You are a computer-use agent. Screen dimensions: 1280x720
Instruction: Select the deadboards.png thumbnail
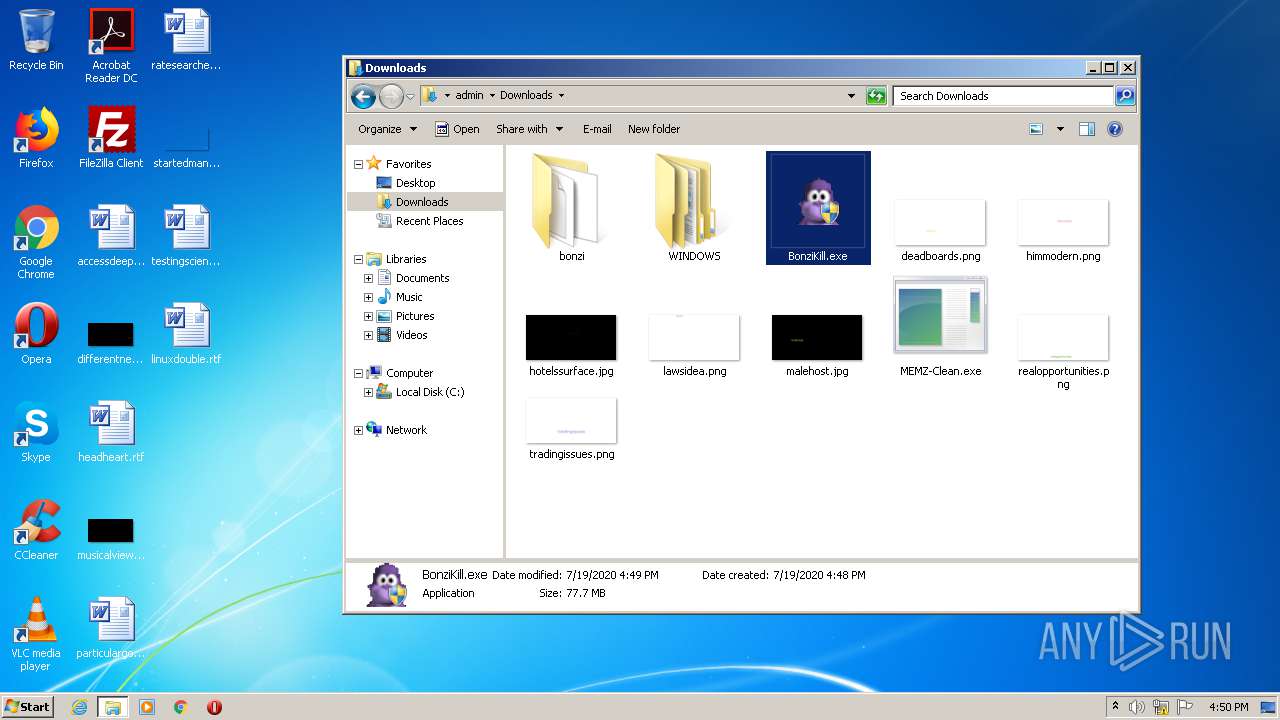click(x=940, y=222)
